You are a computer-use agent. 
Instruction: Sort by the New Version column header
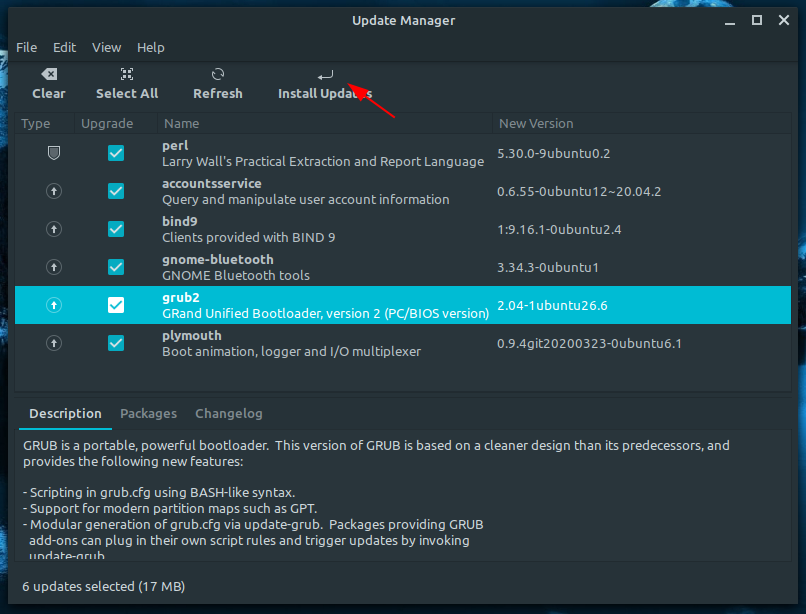coord(642,123)
